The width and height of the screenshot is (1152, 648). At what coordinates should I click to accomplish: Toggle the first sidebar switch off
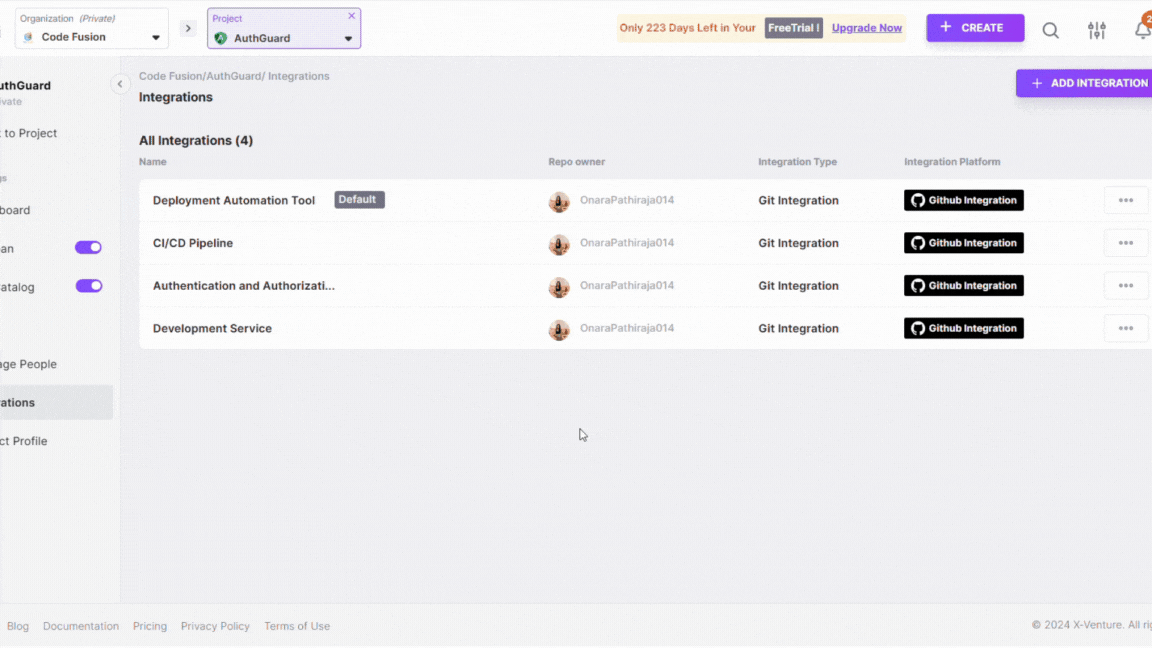point(88,248)
